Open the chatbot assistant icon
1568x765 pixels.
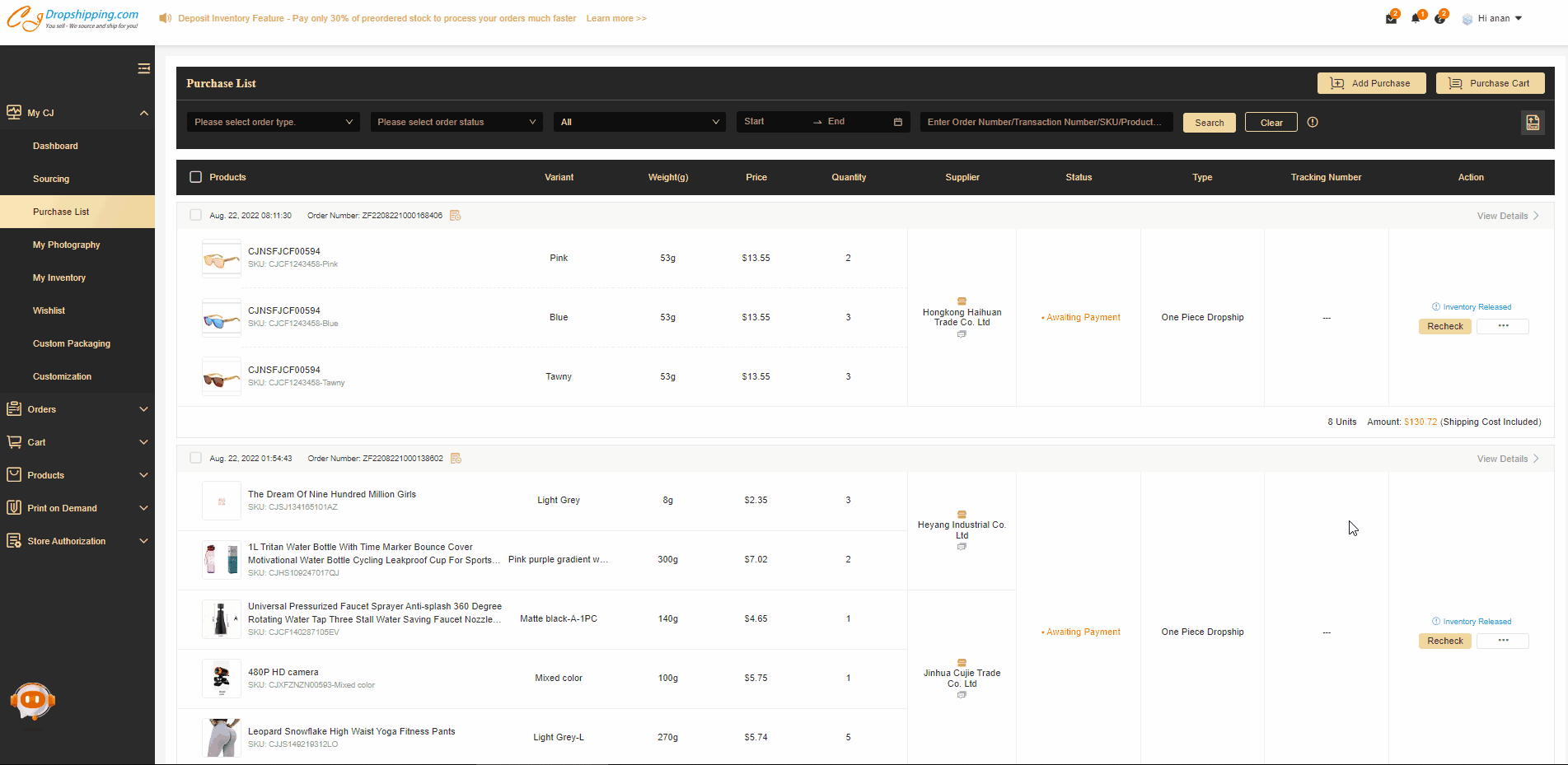[32, 702]
